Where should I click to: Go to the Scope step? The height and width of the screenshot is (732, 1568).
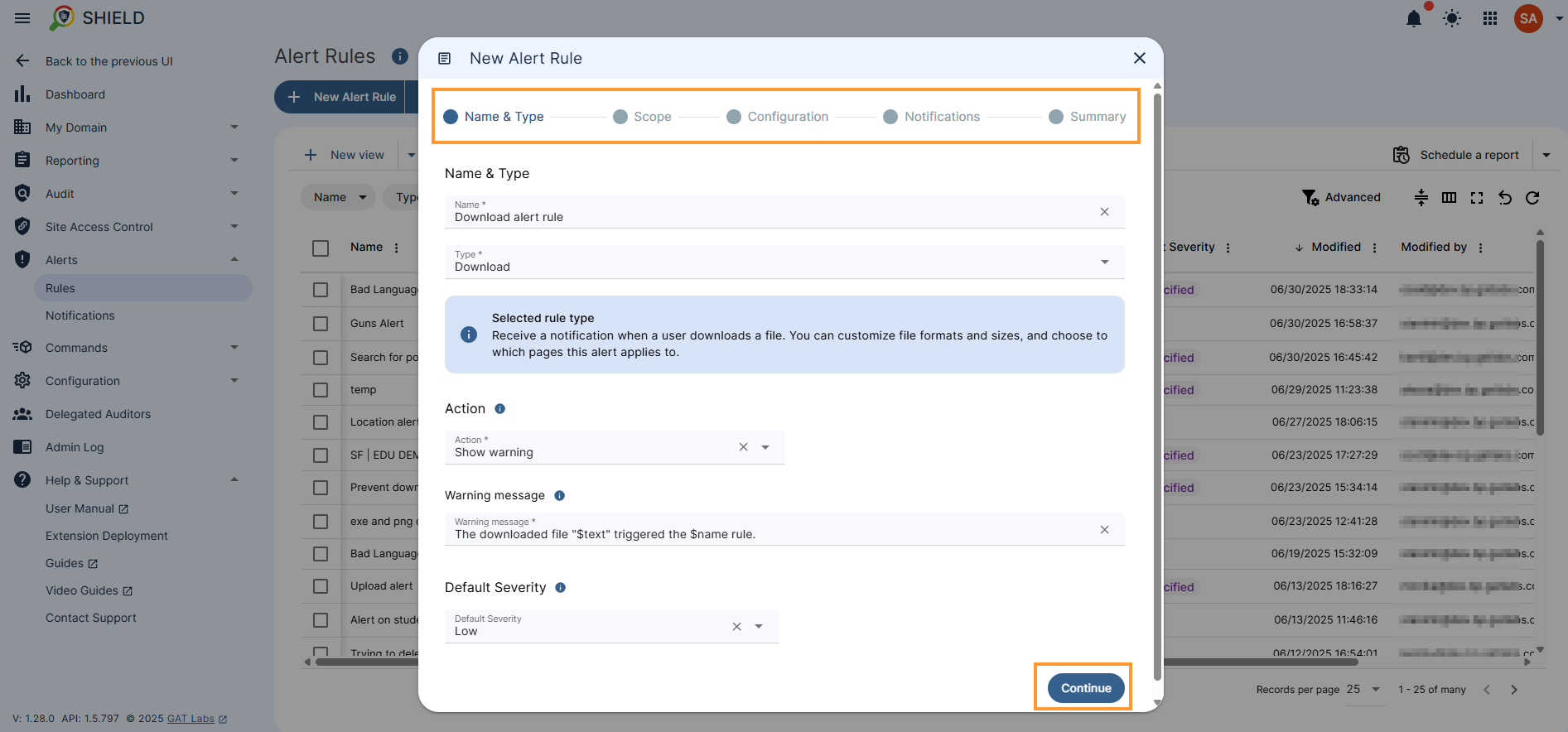(x=642, y=117)
